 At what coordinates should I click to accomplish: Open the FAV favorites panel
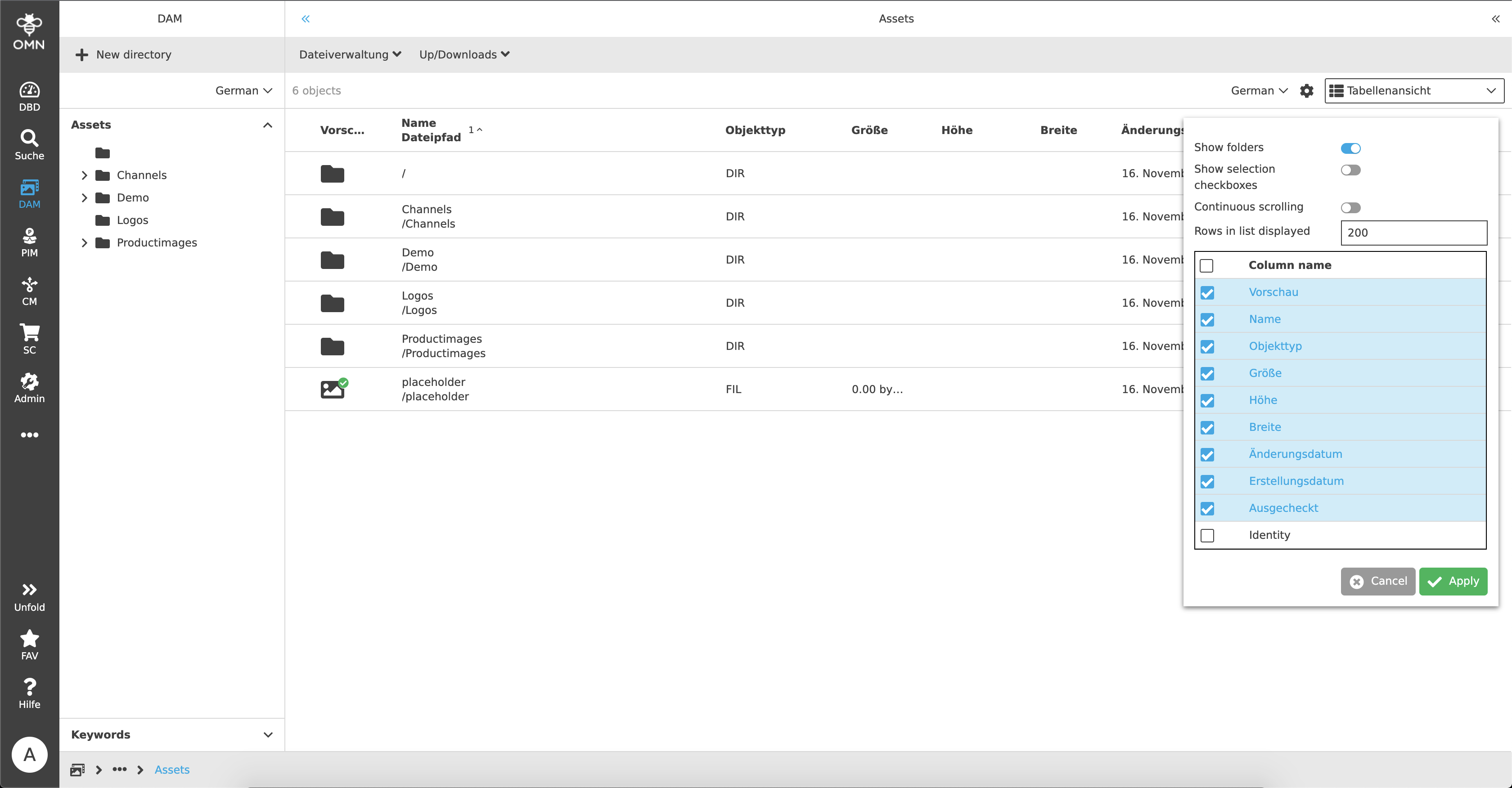coord(29,643)
